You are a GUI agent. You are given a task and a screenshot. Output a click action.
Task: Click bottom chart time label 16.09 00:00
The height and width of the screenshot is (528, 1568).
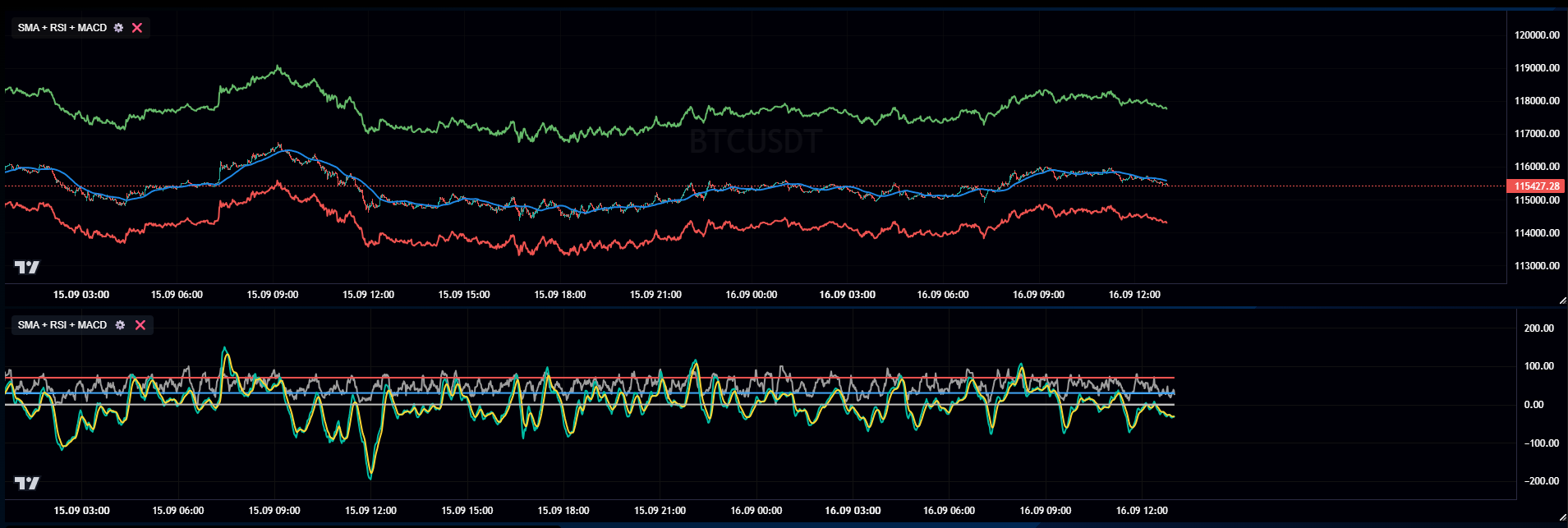pyautogui.click(x=756, y=511)
